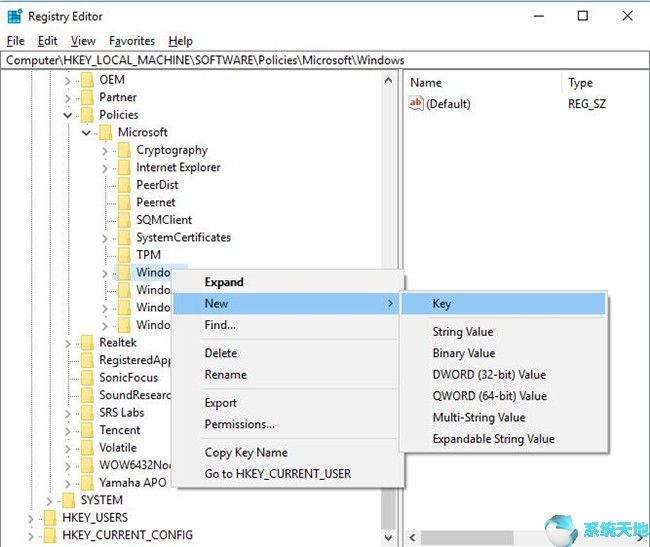
Task: Click the Realtek folder icon
Action: point(87,343)
